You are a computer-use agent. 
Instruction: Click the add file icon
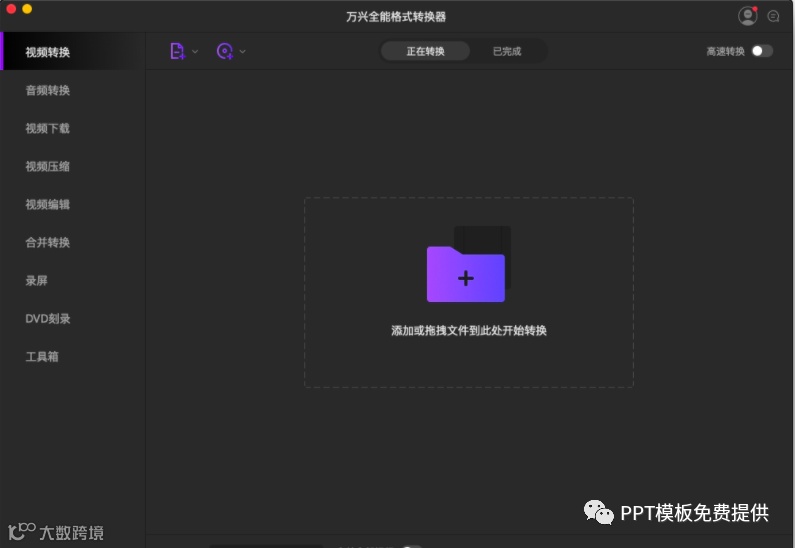click(177, 51)
